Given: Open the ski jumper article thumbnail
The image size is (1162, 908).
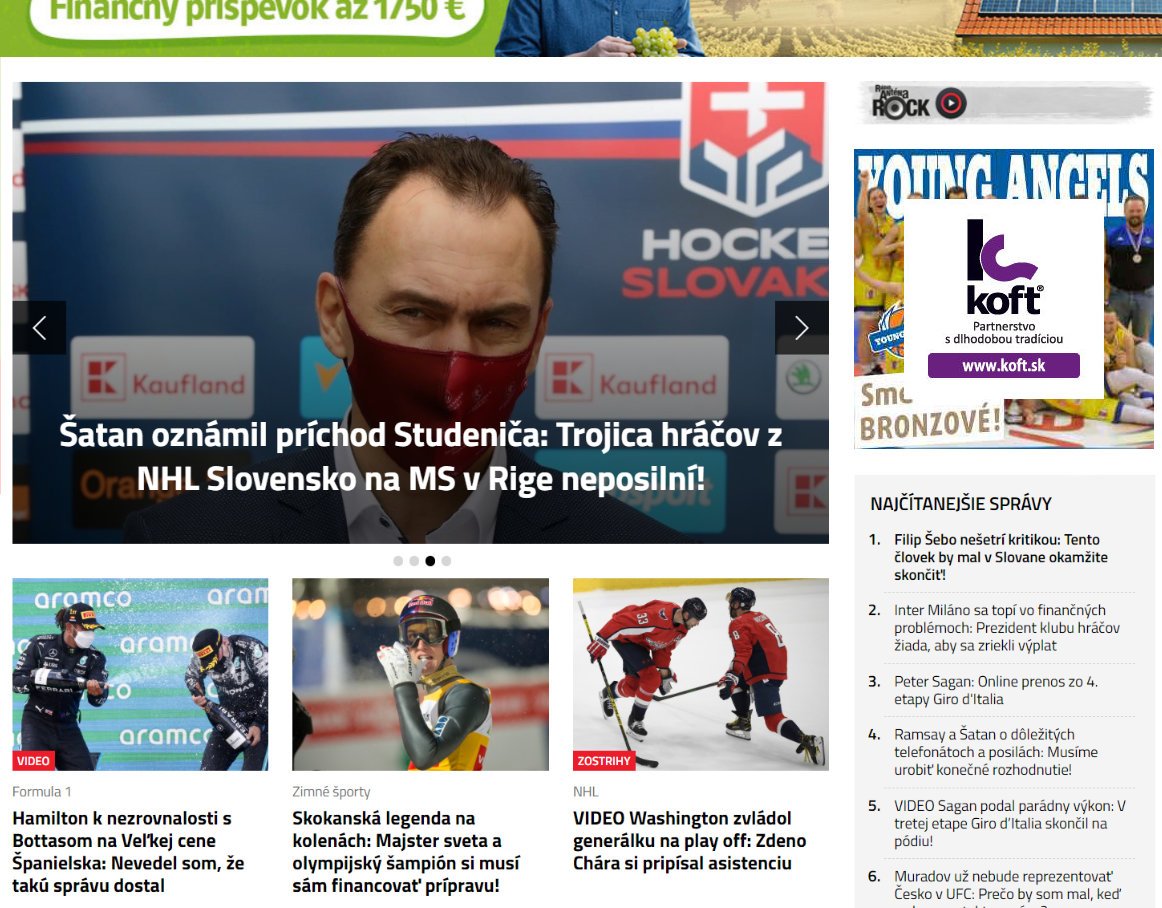Looking at the screenshot, I should (x=420, y=675).
